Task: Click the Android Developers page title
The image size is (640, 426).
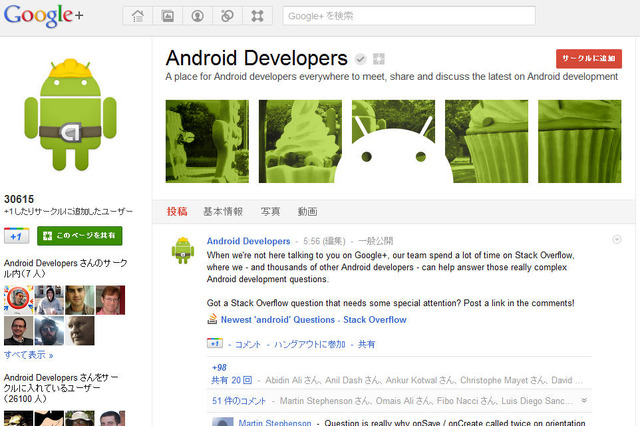Action: coord(257,58)
